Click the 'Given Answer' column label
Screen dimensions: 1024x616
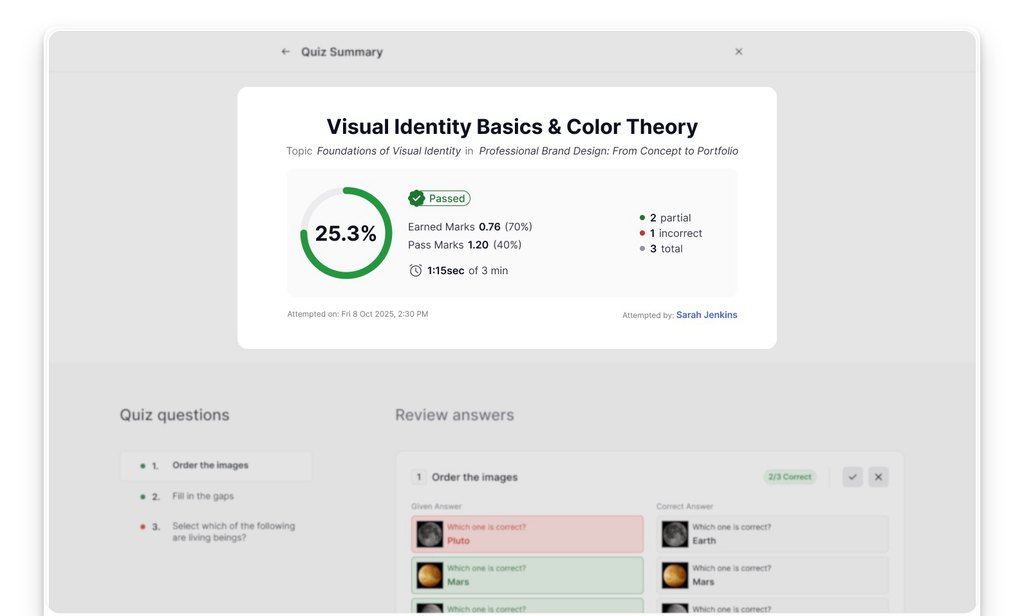pos(436,506)
